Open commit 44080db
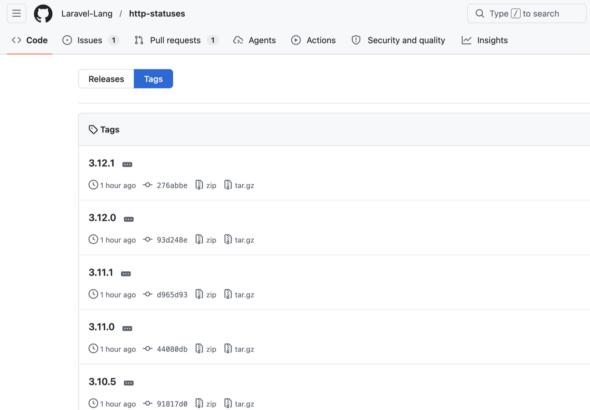The height and width of the screenshot is (410, 590). (172, 349)
